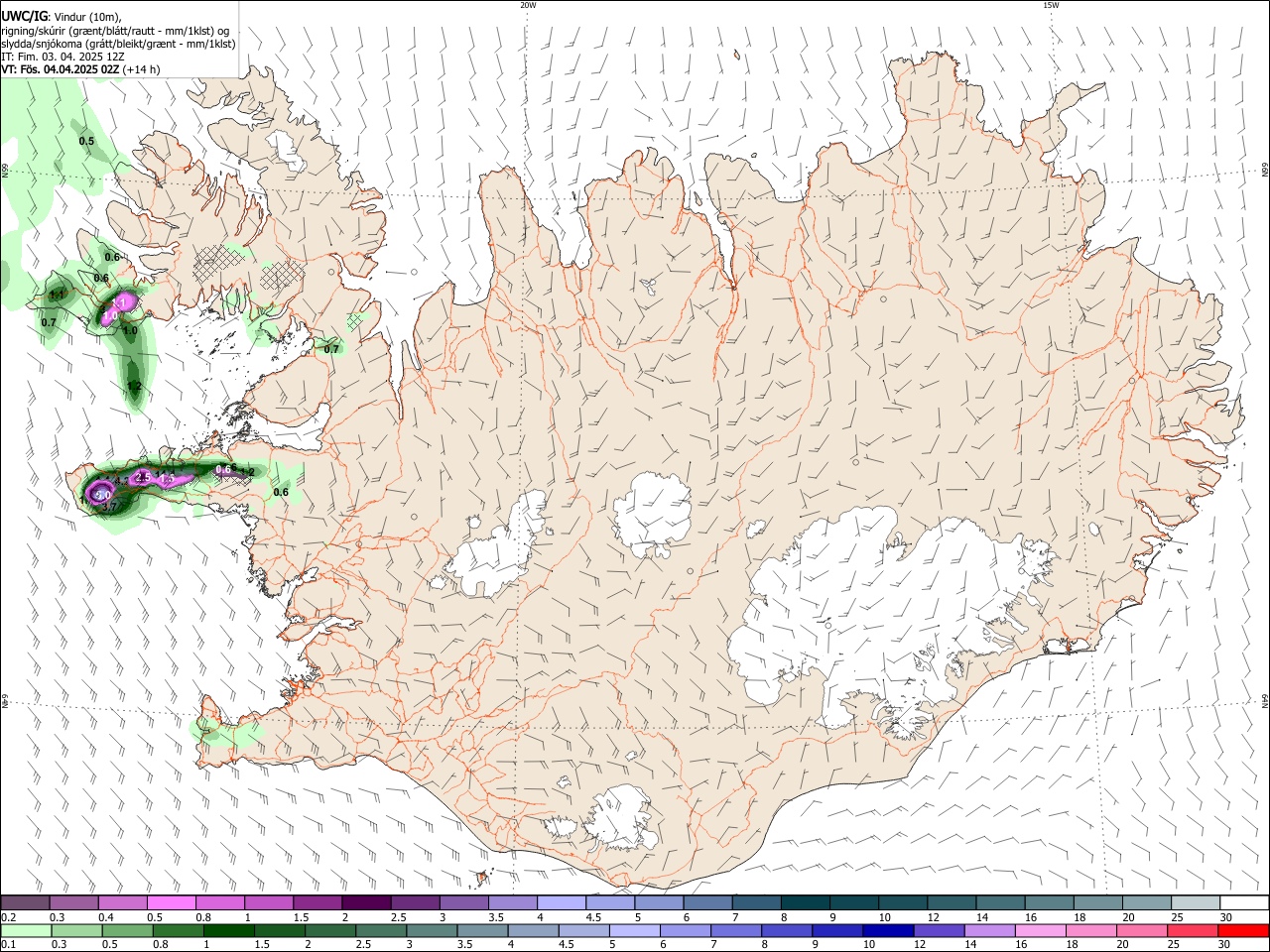
Task: Click the darkest purple 2–2.5 snow legend swatch
Action: (366, 902)
